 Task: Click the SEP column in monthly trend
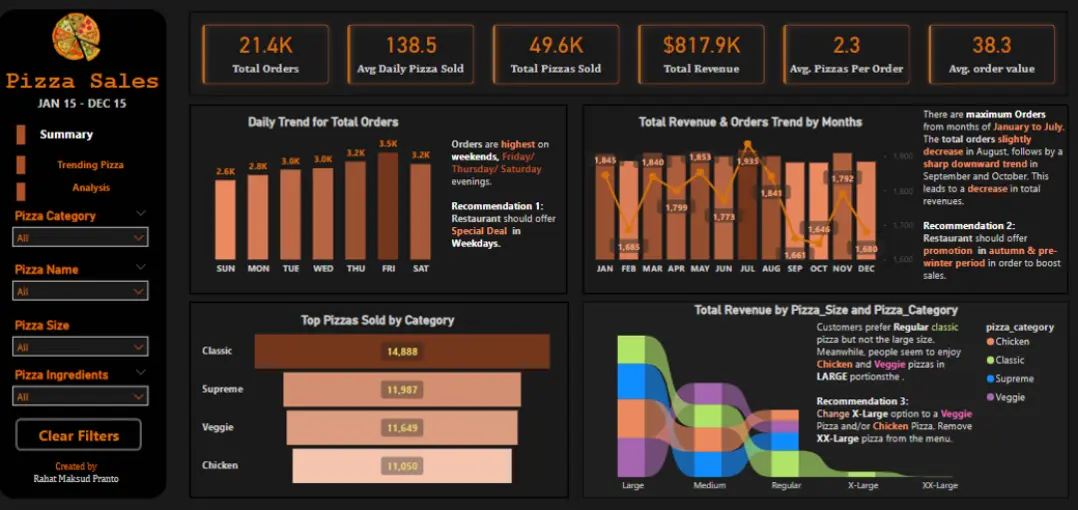(x=795, y=211)
